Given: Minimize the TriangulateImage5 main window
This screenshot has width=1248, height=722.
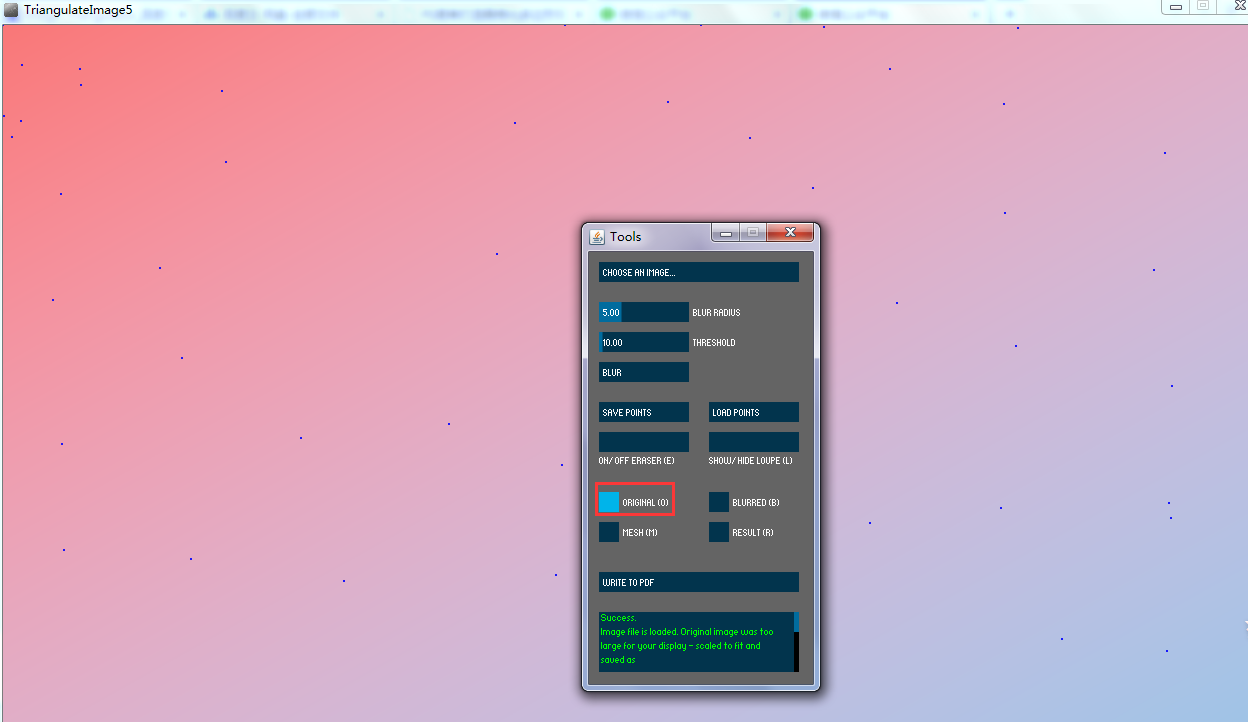Looking at the screenshot, I should [1176, 6].
